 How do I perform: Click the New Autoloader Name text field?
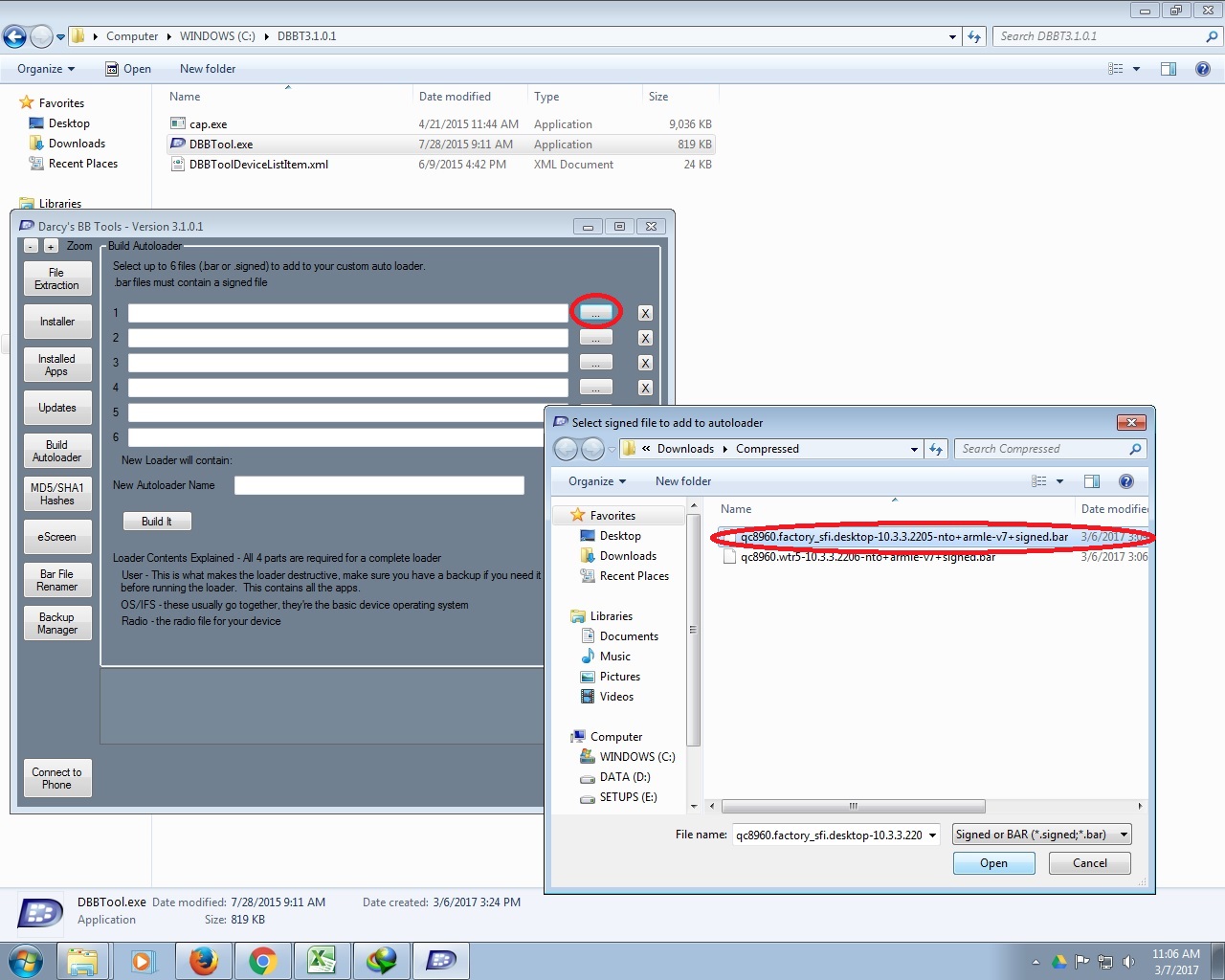click(379, 485)
